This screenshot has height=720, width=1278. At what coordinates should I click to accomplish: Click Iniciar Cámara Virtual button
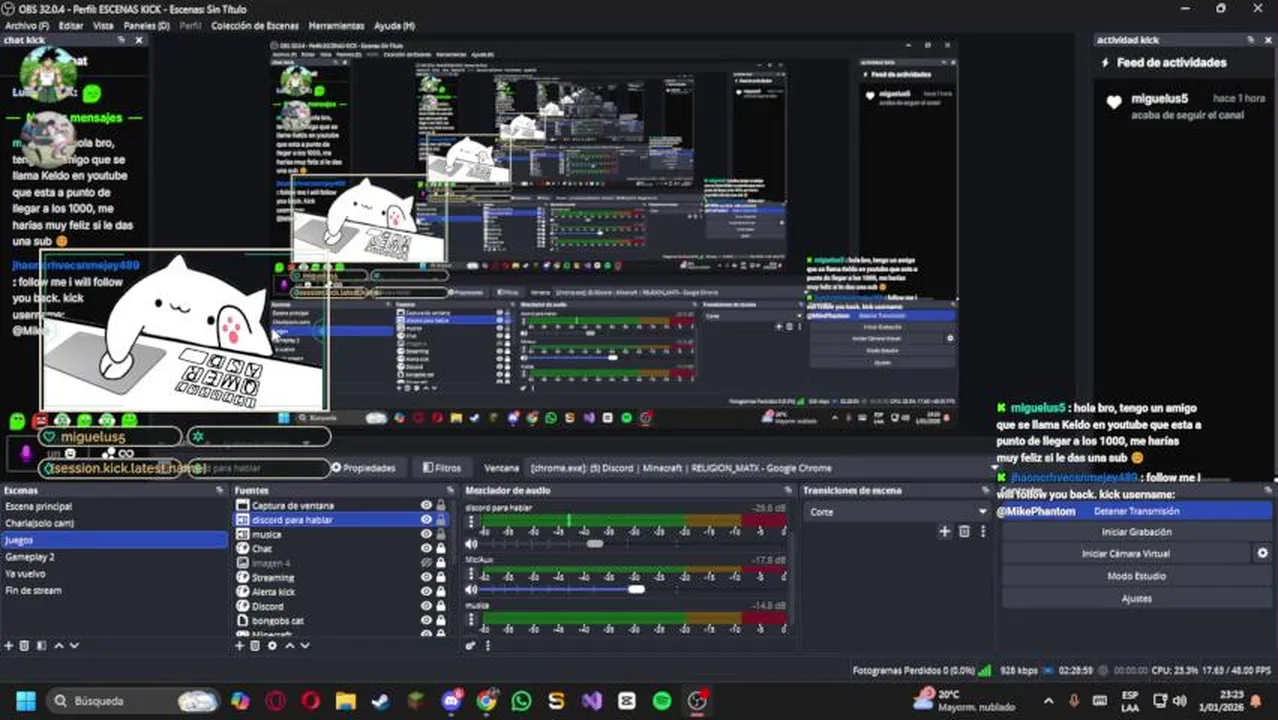click(1126, 553)
